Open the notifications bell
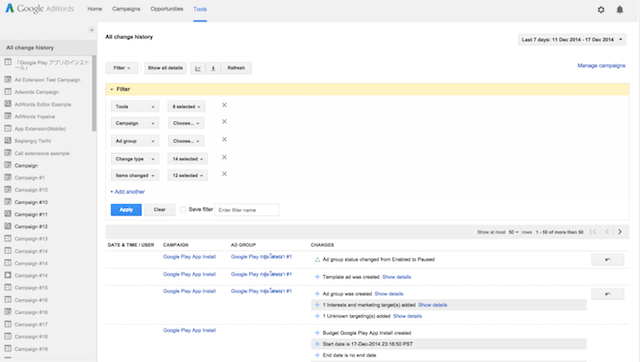 pos(620,9)
